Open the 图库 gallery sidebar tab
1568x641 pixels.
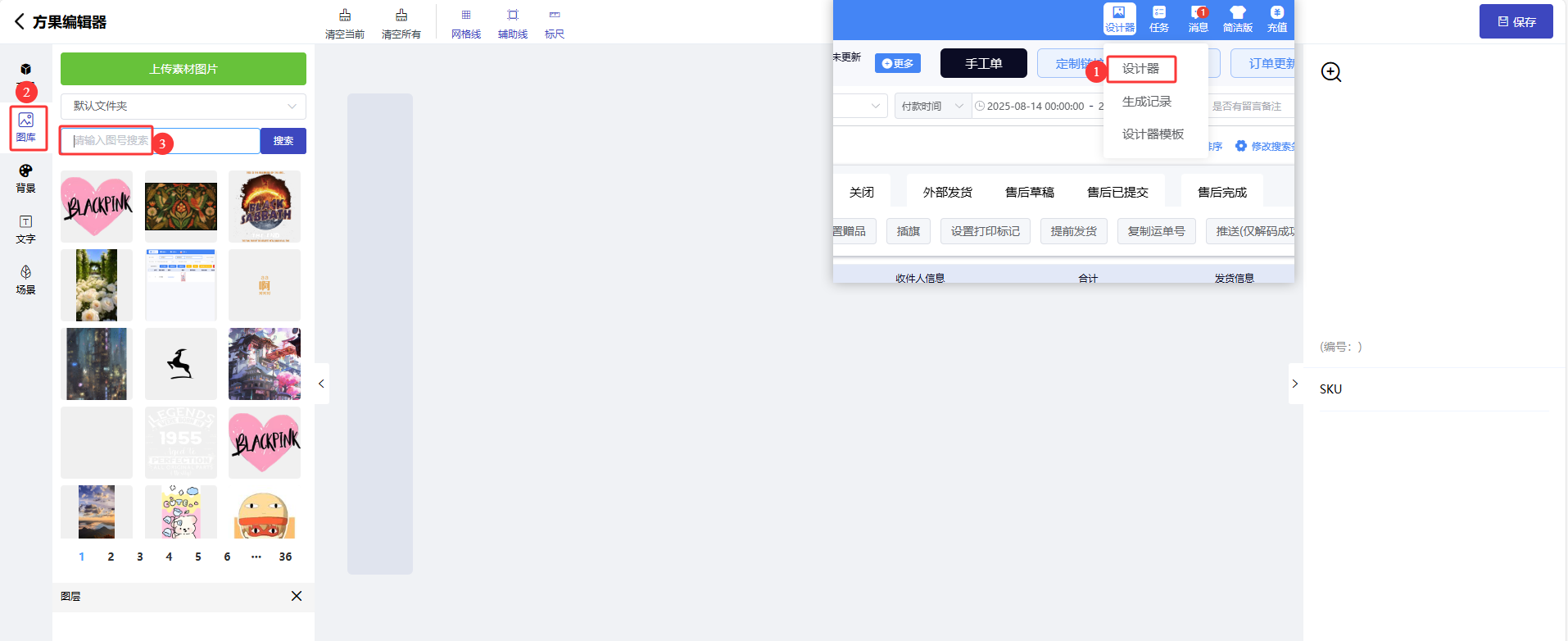click(26, 127)
